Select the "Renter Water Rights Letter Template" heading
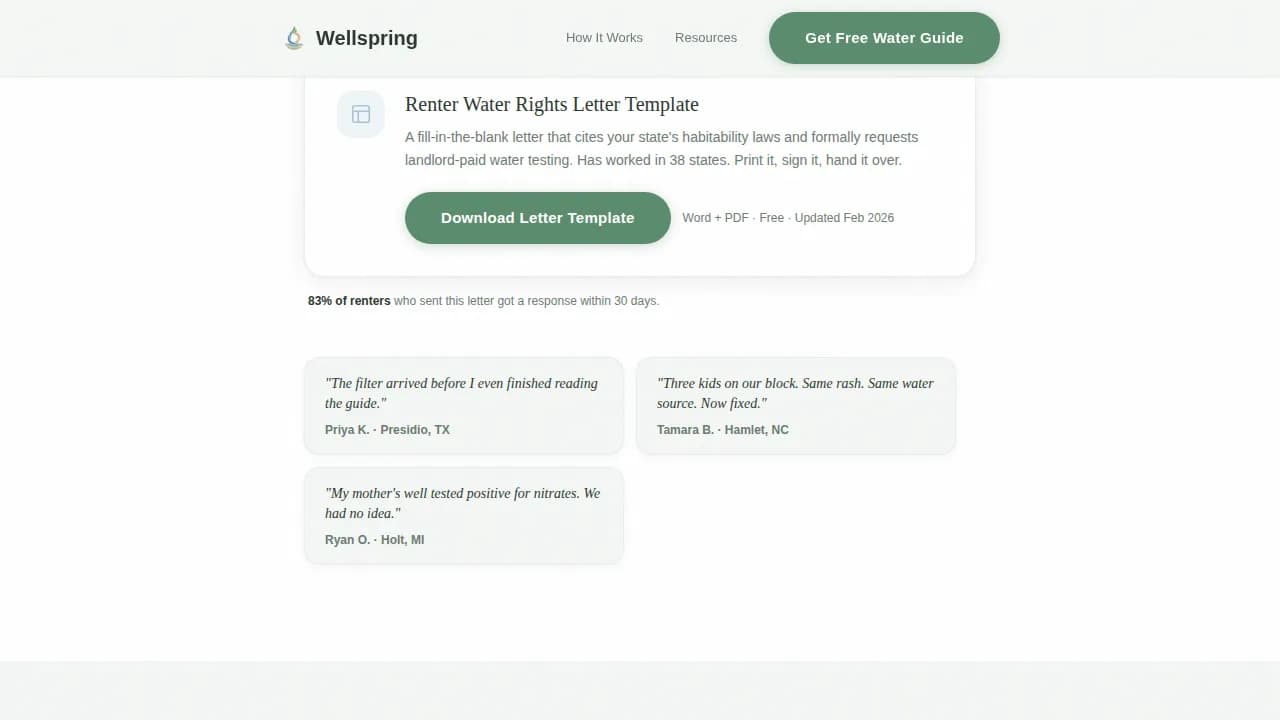This screenshot has height=720, width=1280. click(551, 104)
